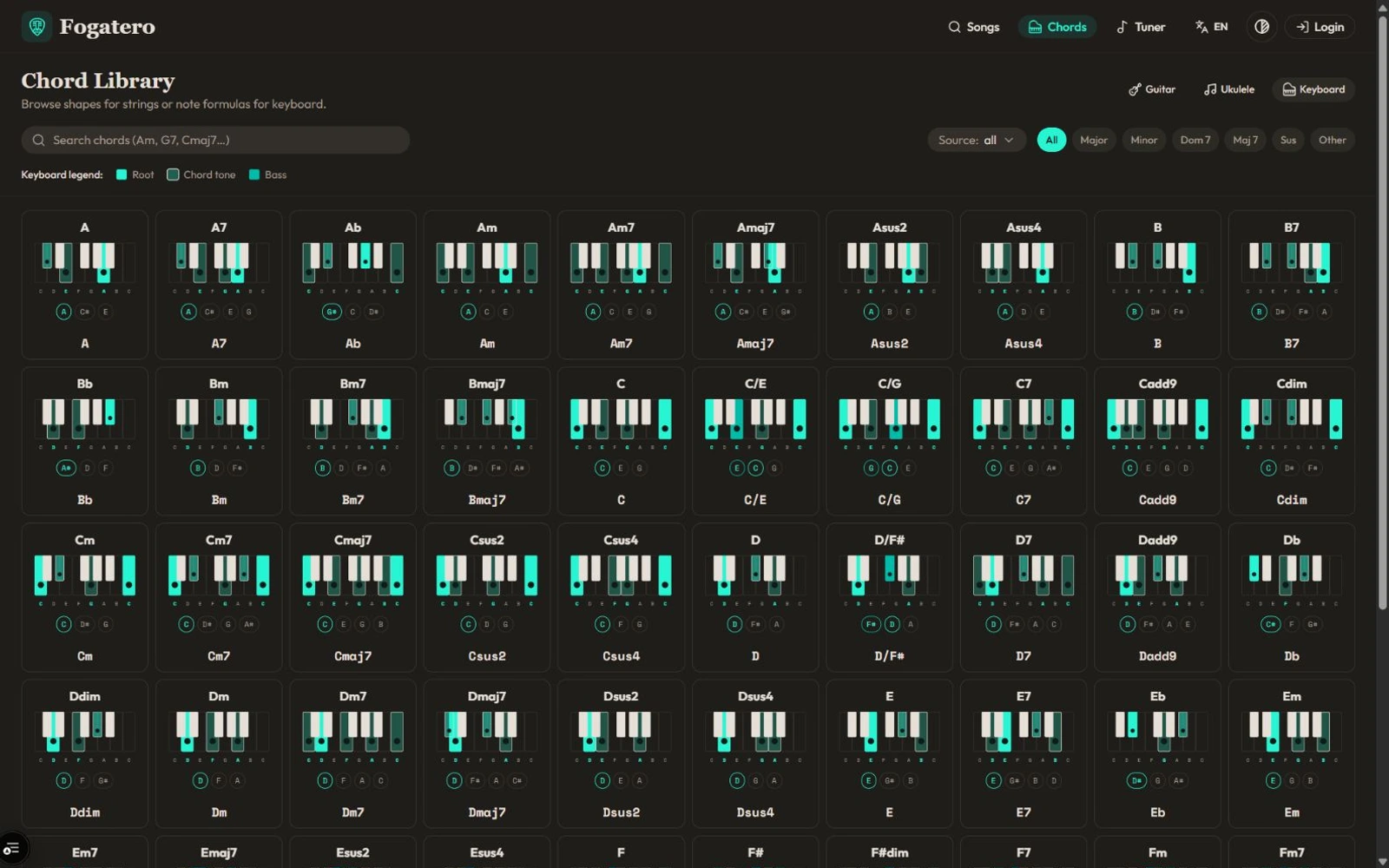Filter chords by Minor
The height and width of the screenshot is (868, 1389).
(x=1143, y=140)
